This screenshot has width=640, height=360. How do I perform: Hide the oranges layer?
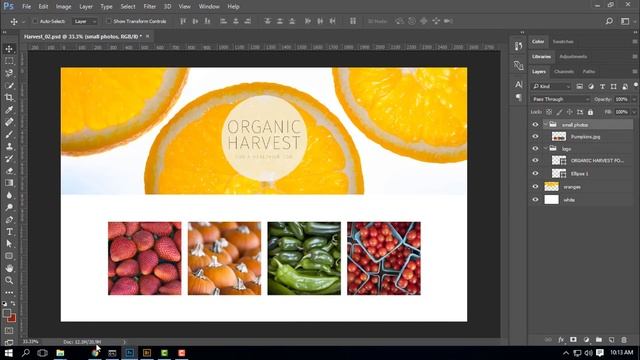[x=535, y=187]
